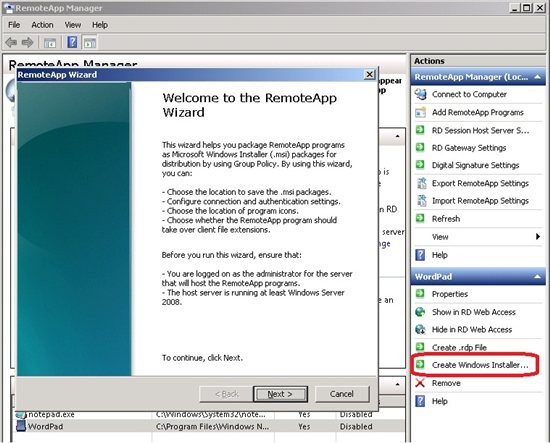
Task: Click the RemoteApp Manager title bar icon
Action: click(9, 8)
